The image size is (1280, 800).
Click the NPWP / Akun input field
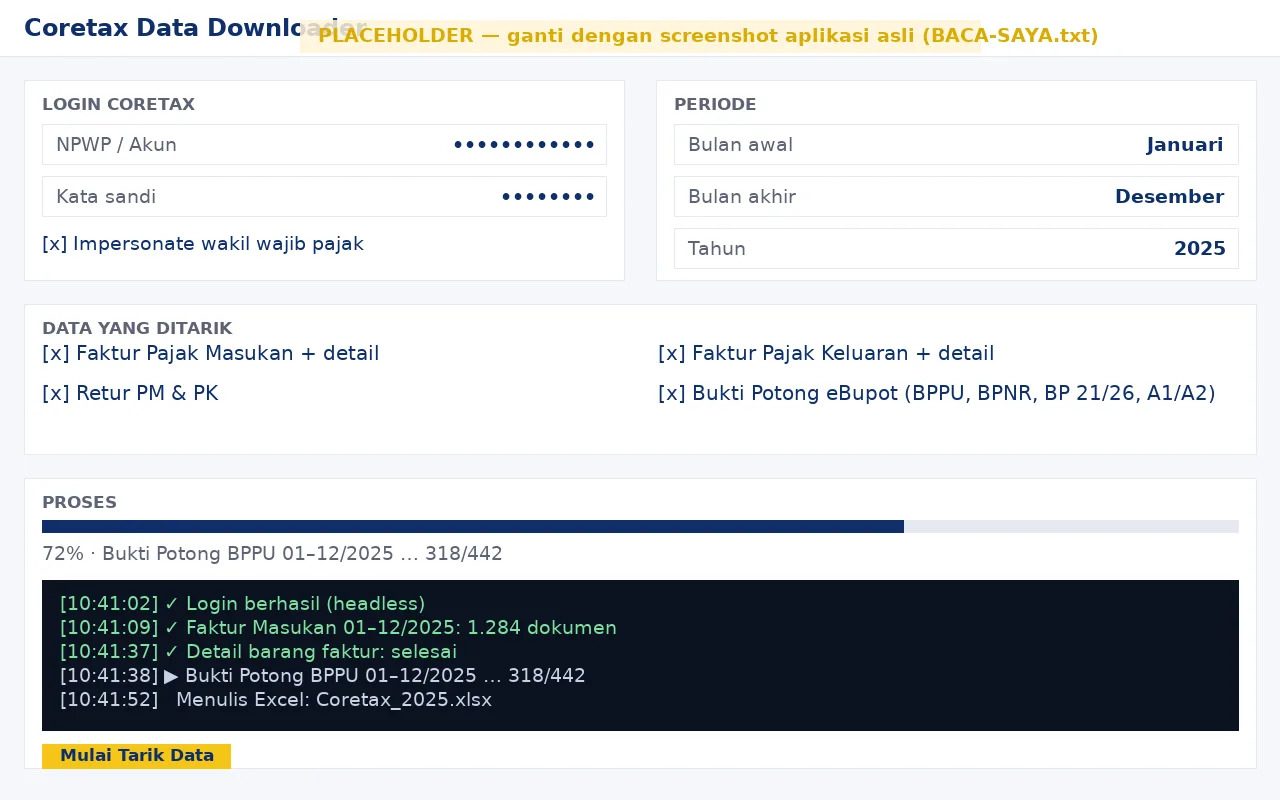(324, 145)
